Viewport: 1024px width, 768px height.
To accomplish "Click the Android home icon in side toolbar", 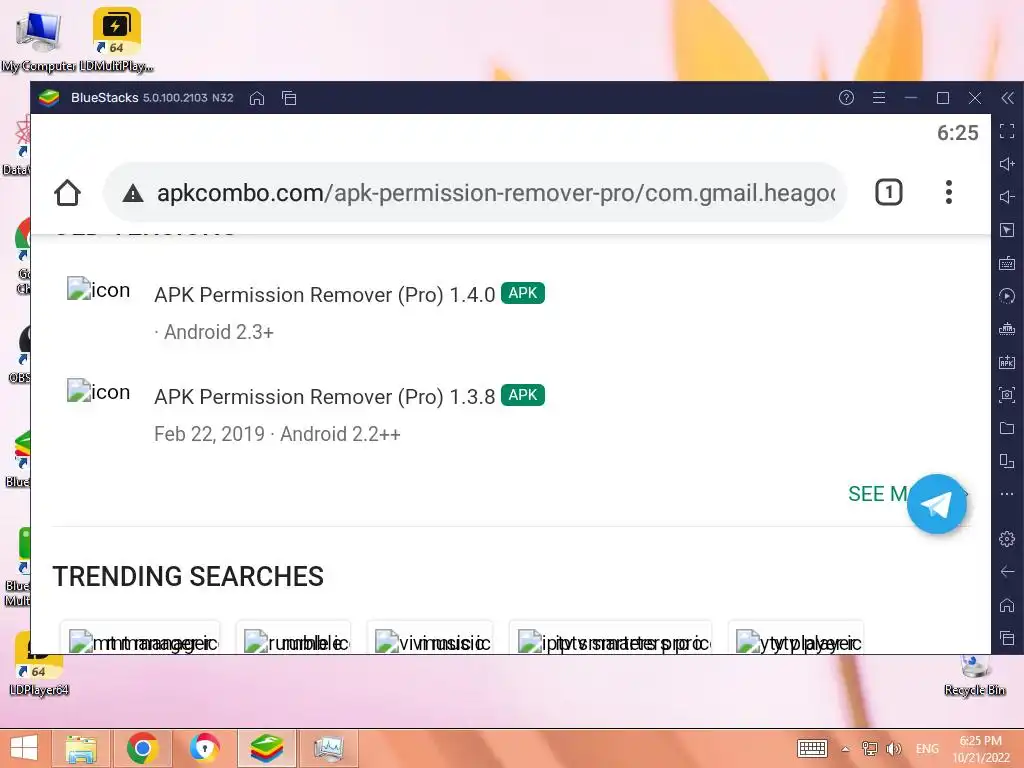I will coord(1007,605).
